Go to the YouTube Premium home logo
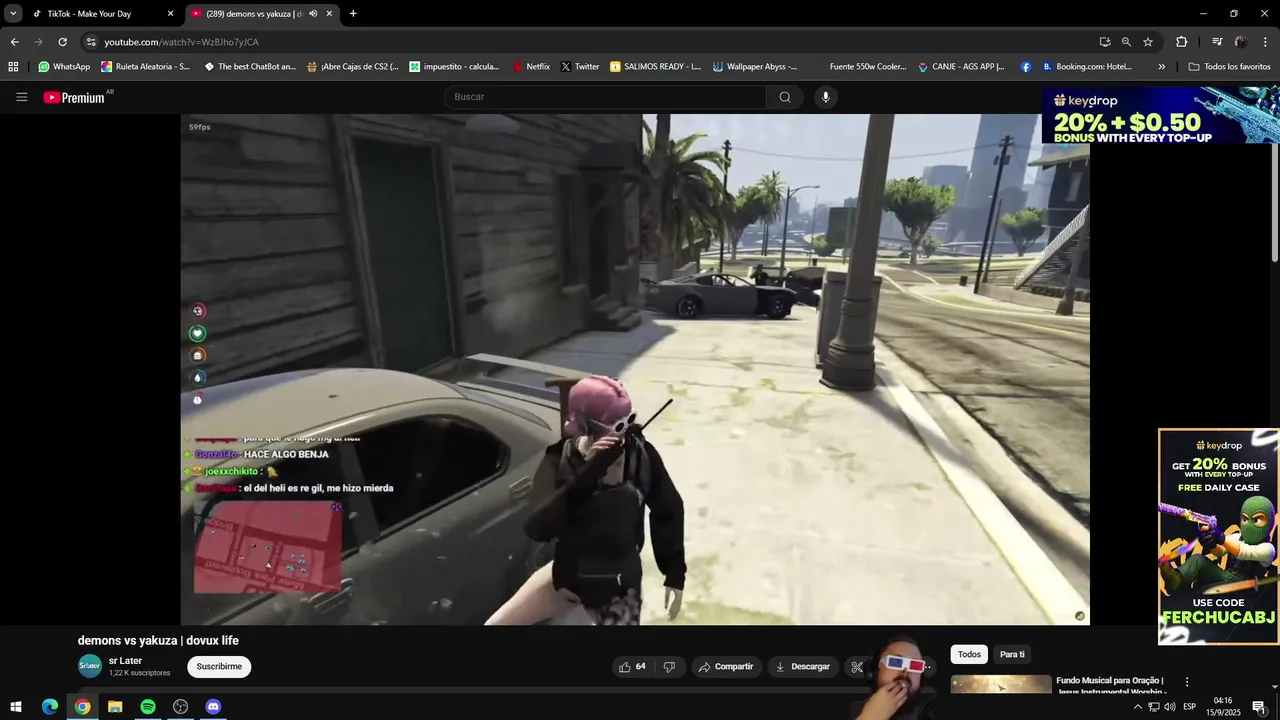Viewport: 1280px width, 720px height. tap(75, 97)
